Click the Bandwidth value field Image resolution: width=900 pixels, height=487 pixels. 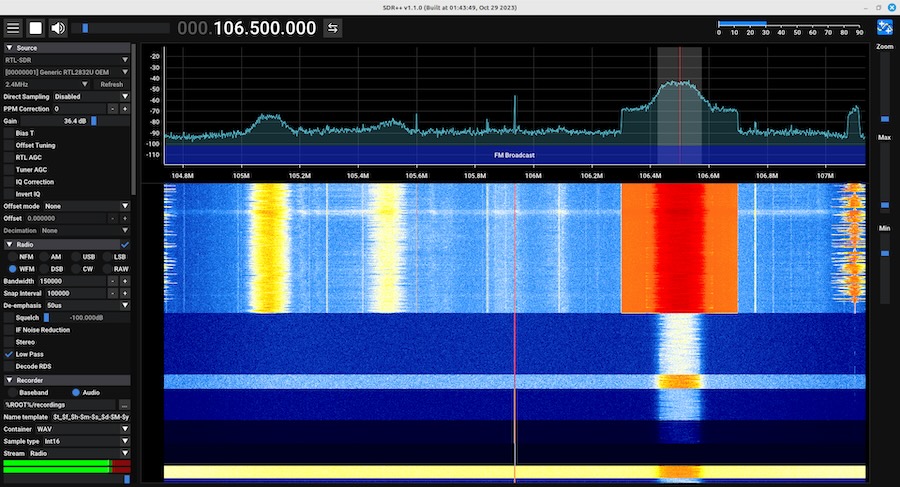coord(72,281)
